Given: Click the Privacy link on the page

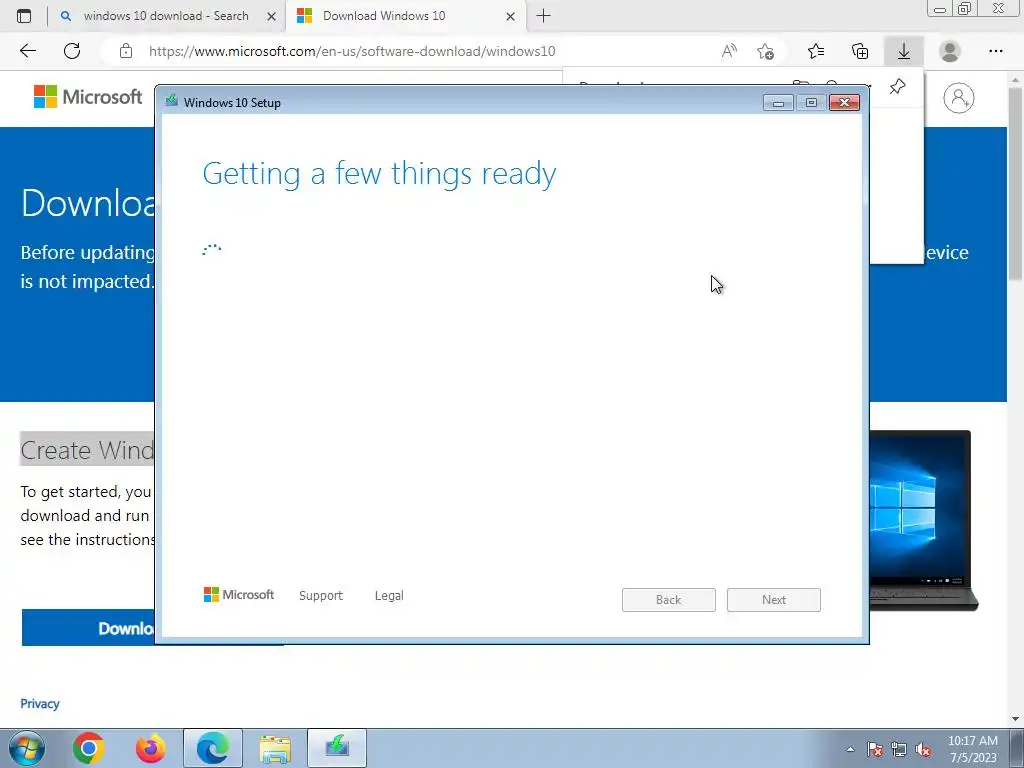Looking at the screenshot, I should (40, 703).
